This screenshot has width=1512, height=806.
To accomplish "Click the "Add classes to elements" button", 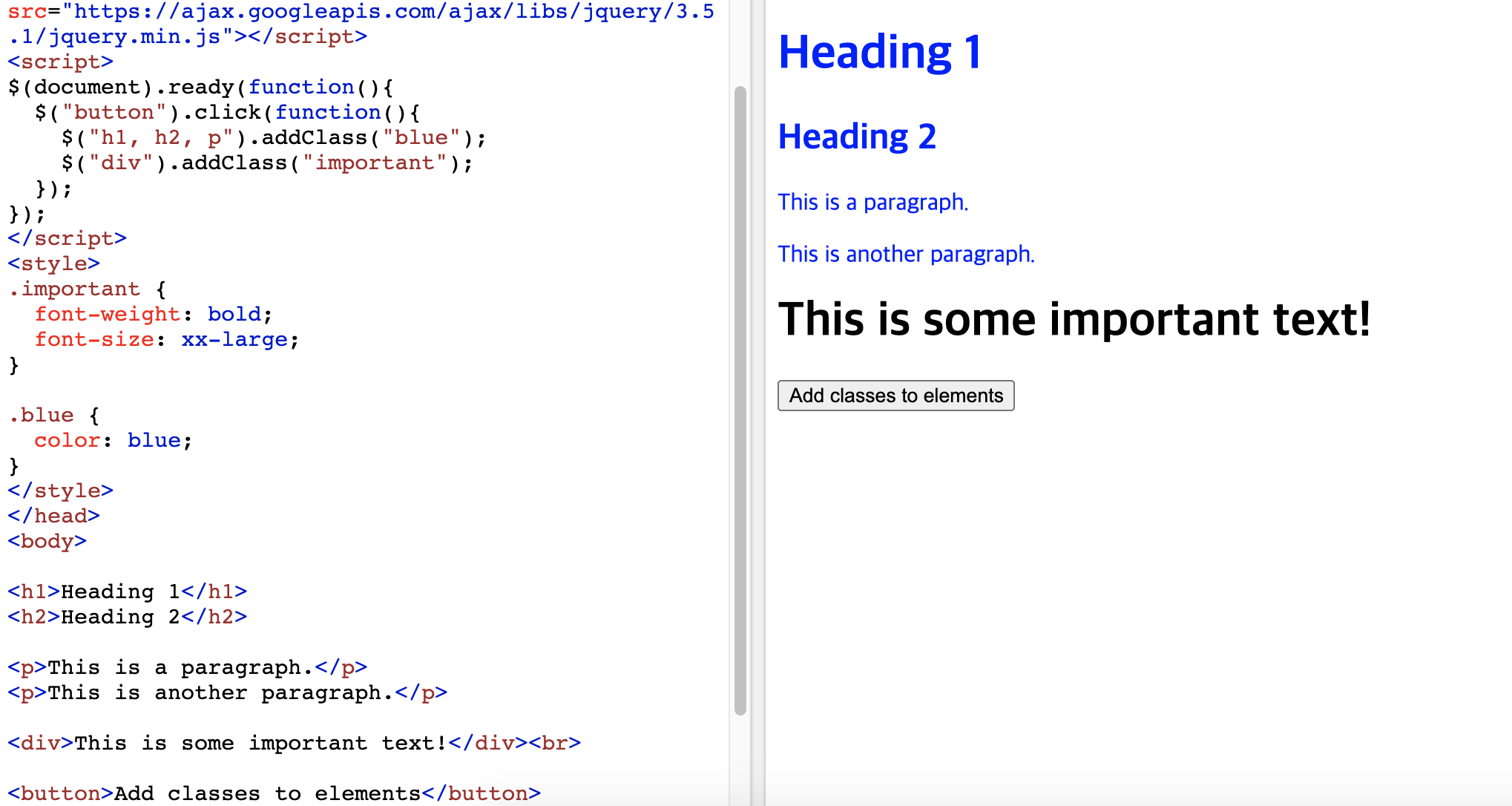I will pos(895,396).
